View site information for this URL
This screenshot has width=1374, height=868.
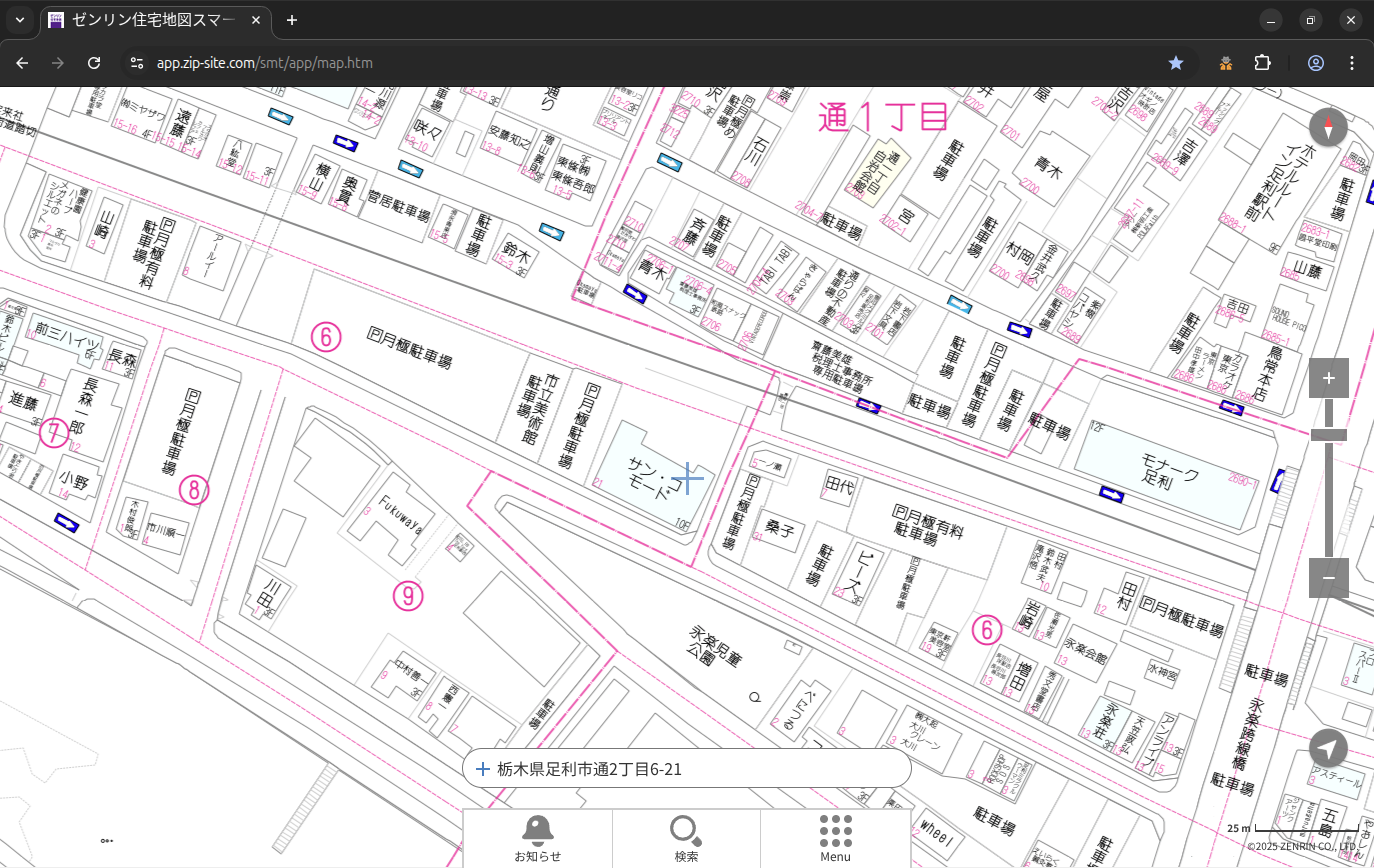(x=137, y=63)
